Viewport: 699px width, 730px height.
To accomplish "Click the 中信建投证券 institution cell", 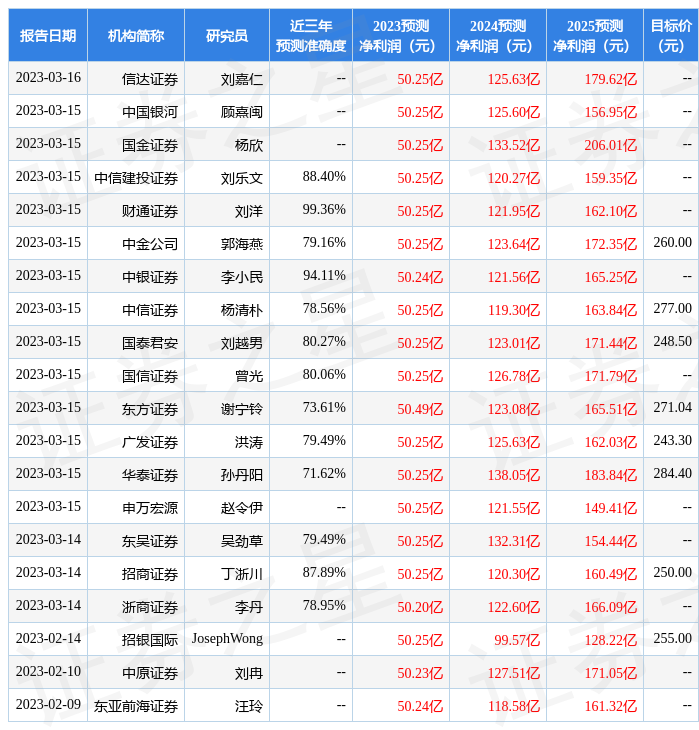I will [x=136, y=178].
